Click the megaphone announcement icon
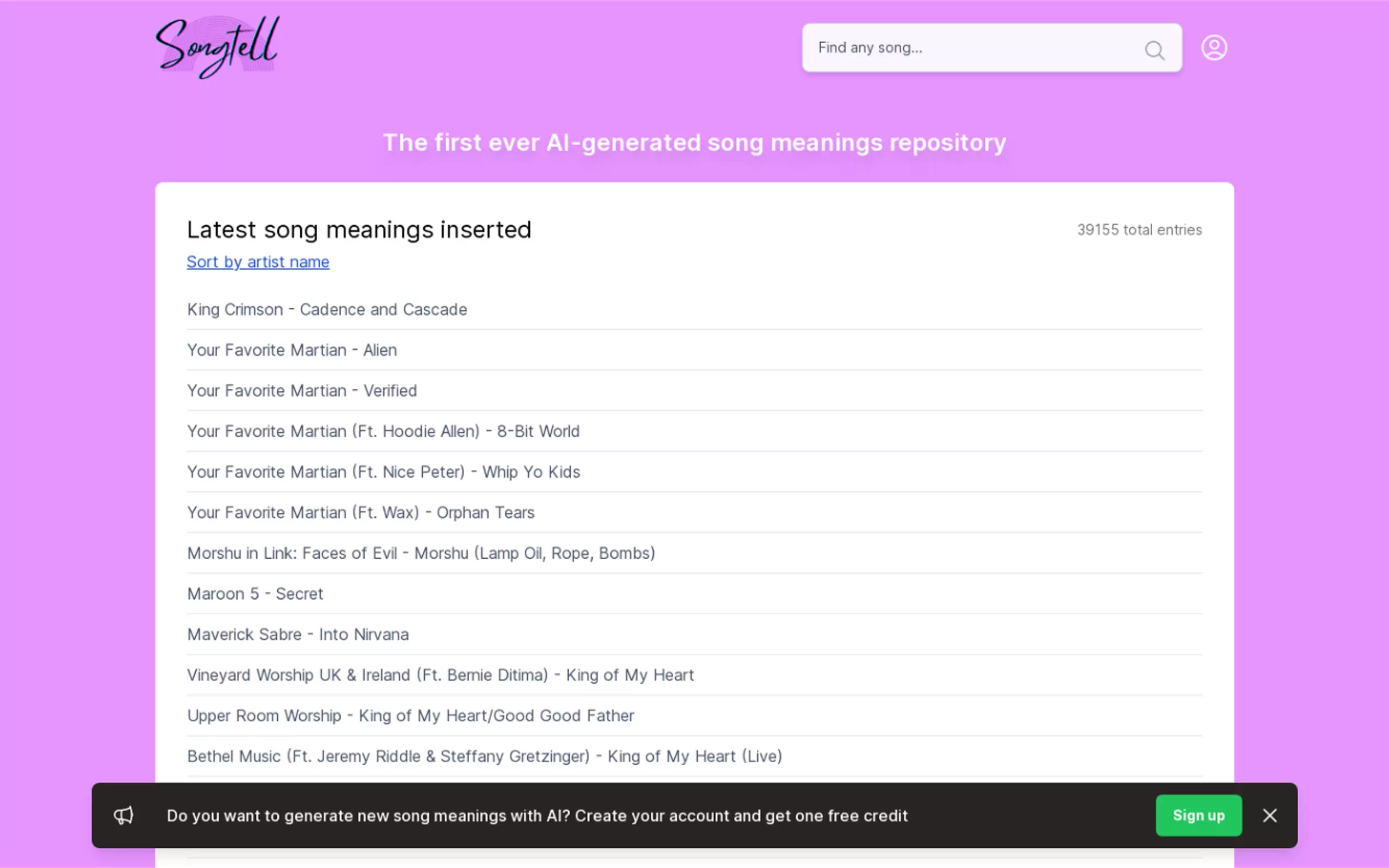This screenshot has width=1389, height=868. click(124, 815)
